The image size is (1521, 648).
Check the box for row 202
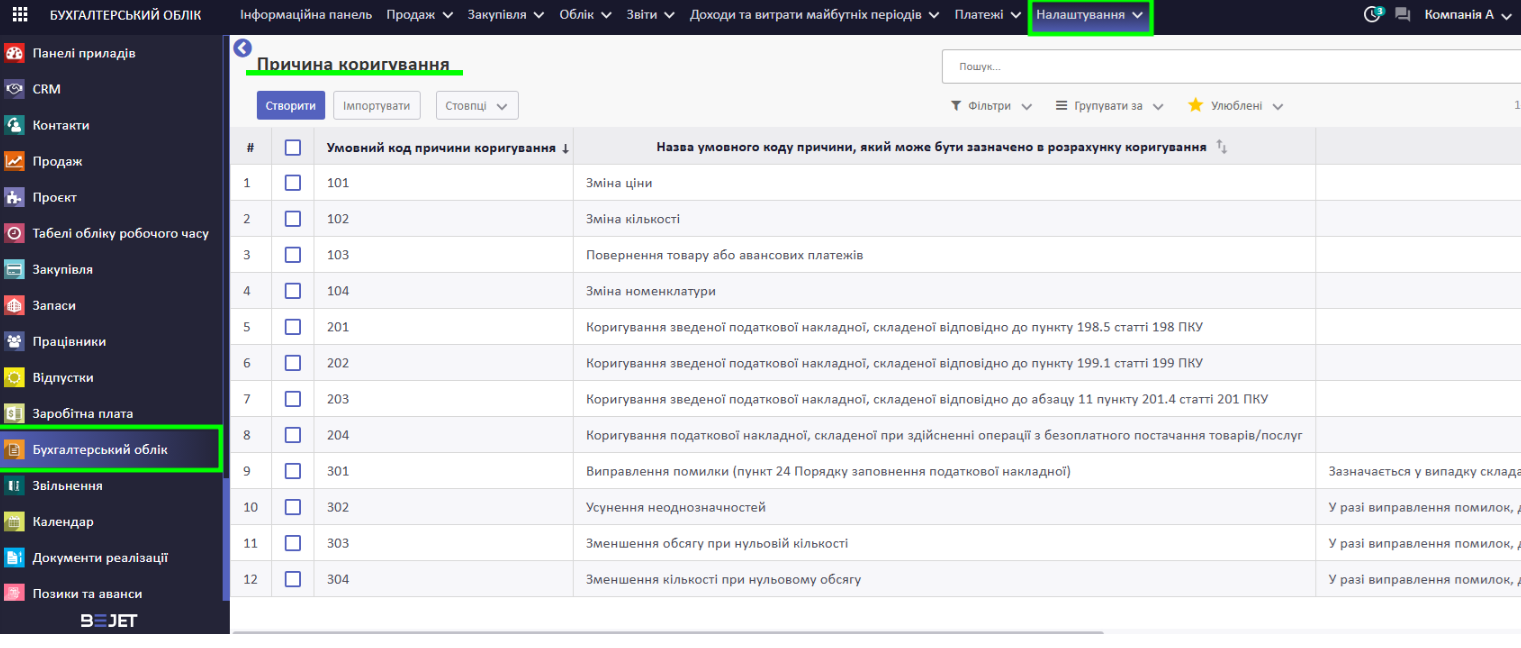tap(292, 363)
